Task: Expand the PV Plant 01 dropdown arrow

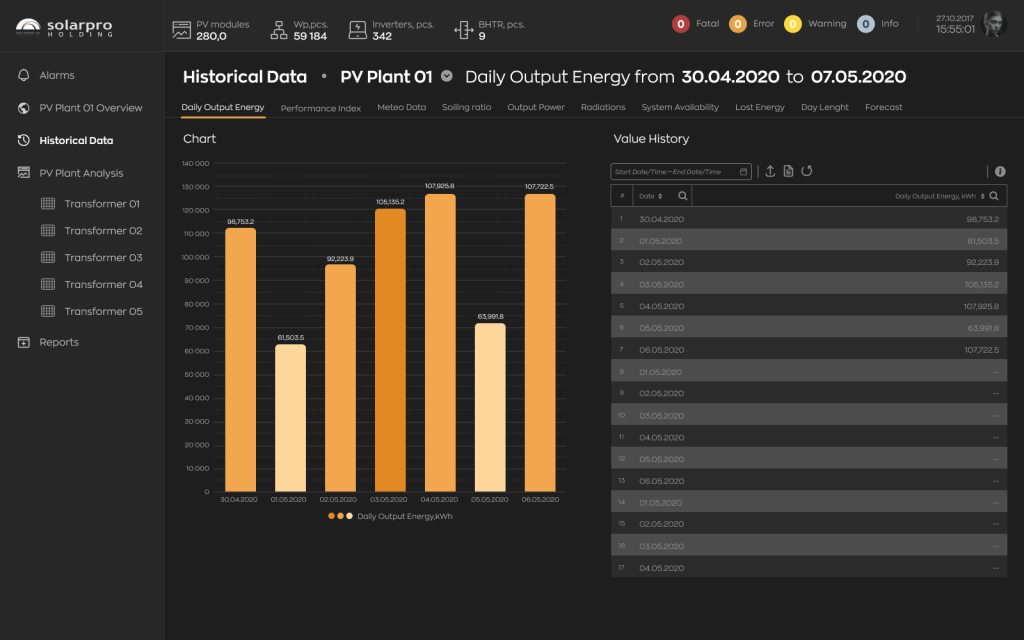Action: pyautogui.click(x=447, y=76)
